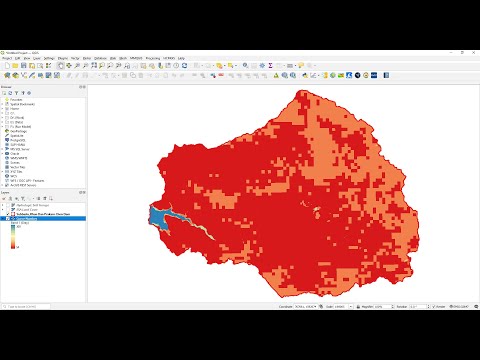Viewport: 480px width, 360px height.
Task: Click the Refresh map canvas icon
Action: tap(184, 66)
